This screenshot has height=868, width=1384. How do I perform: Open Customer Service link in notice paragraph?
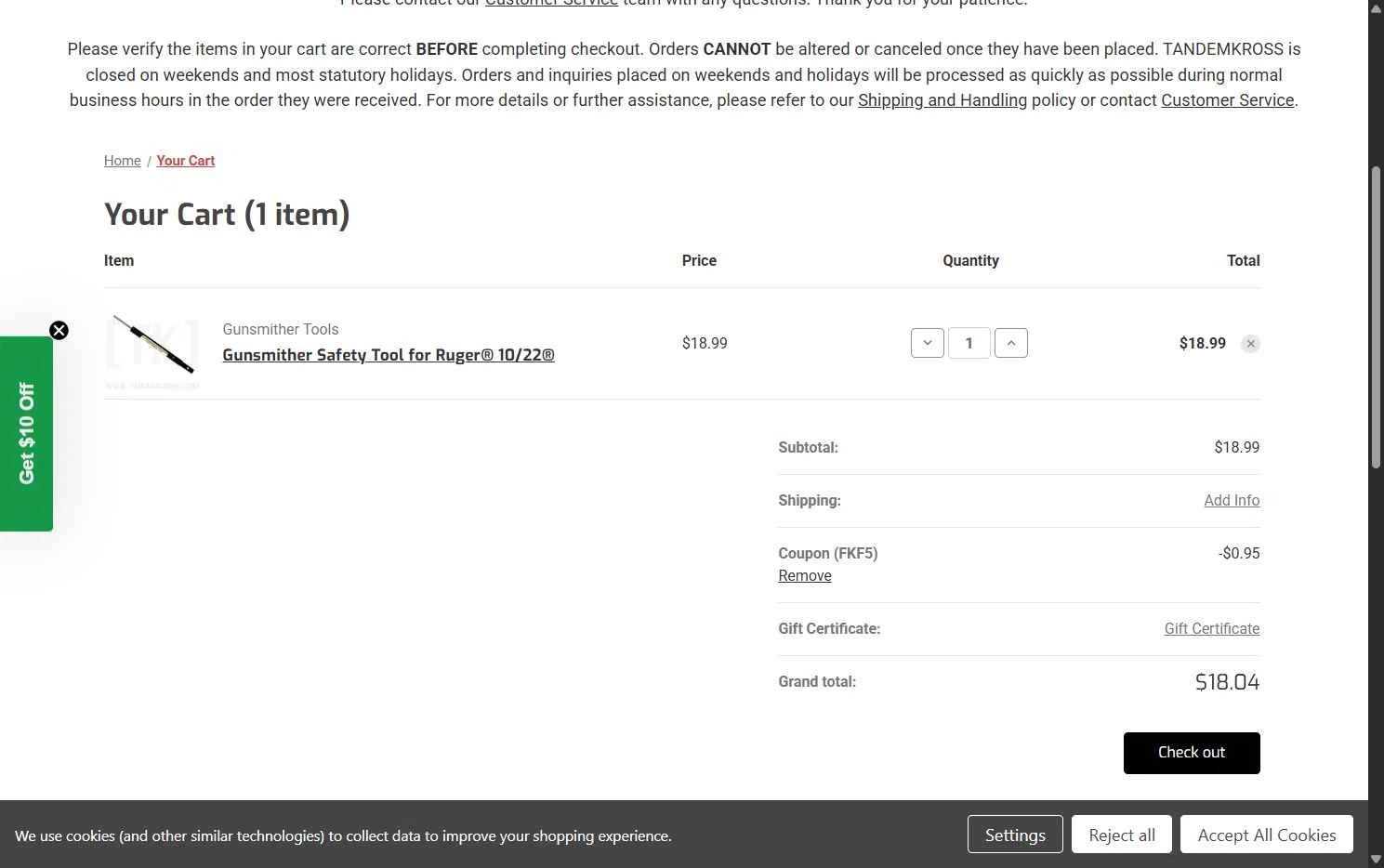click(x=1227, y=100)
